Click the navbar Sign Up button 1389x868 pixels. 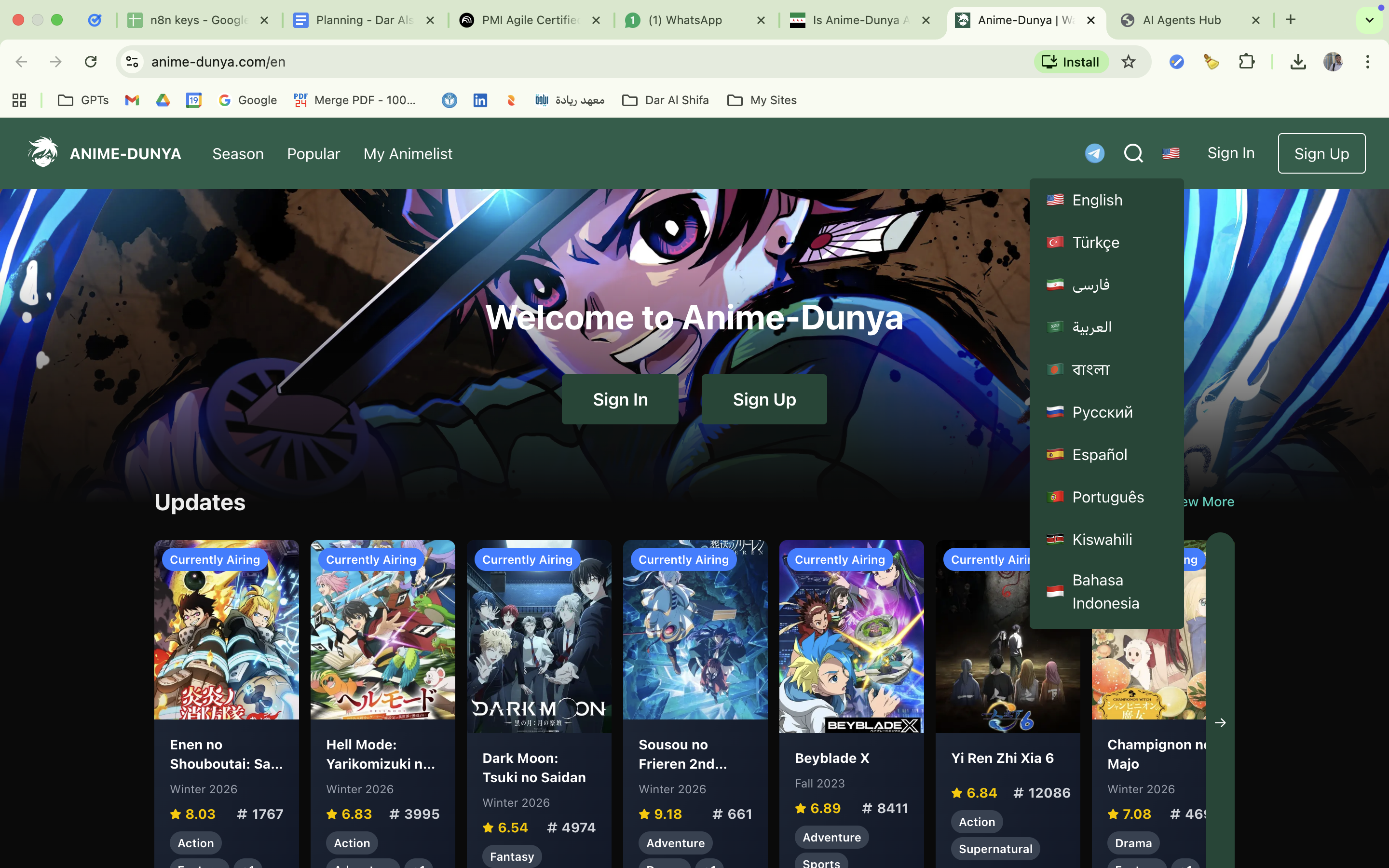[1321, 153]
